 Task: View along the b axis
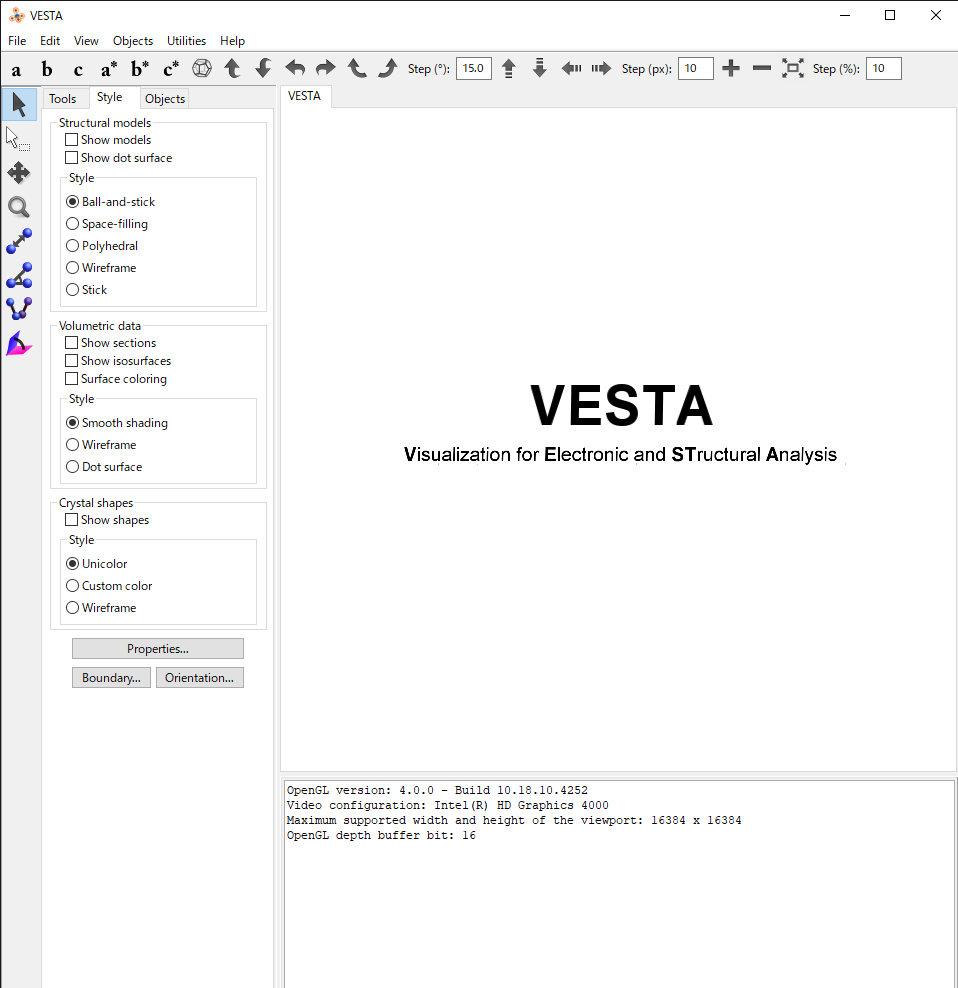[x=47, y=69]
